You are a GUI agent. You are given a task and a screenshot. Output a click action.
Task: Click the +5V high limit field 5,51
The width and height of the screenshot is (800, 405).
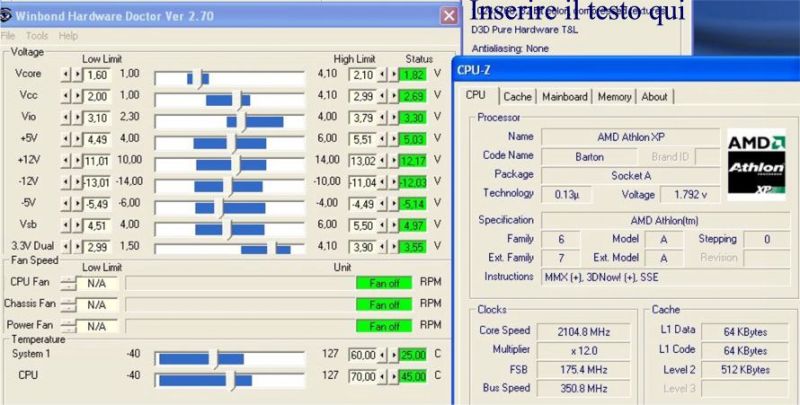click(x=363, y=139)
